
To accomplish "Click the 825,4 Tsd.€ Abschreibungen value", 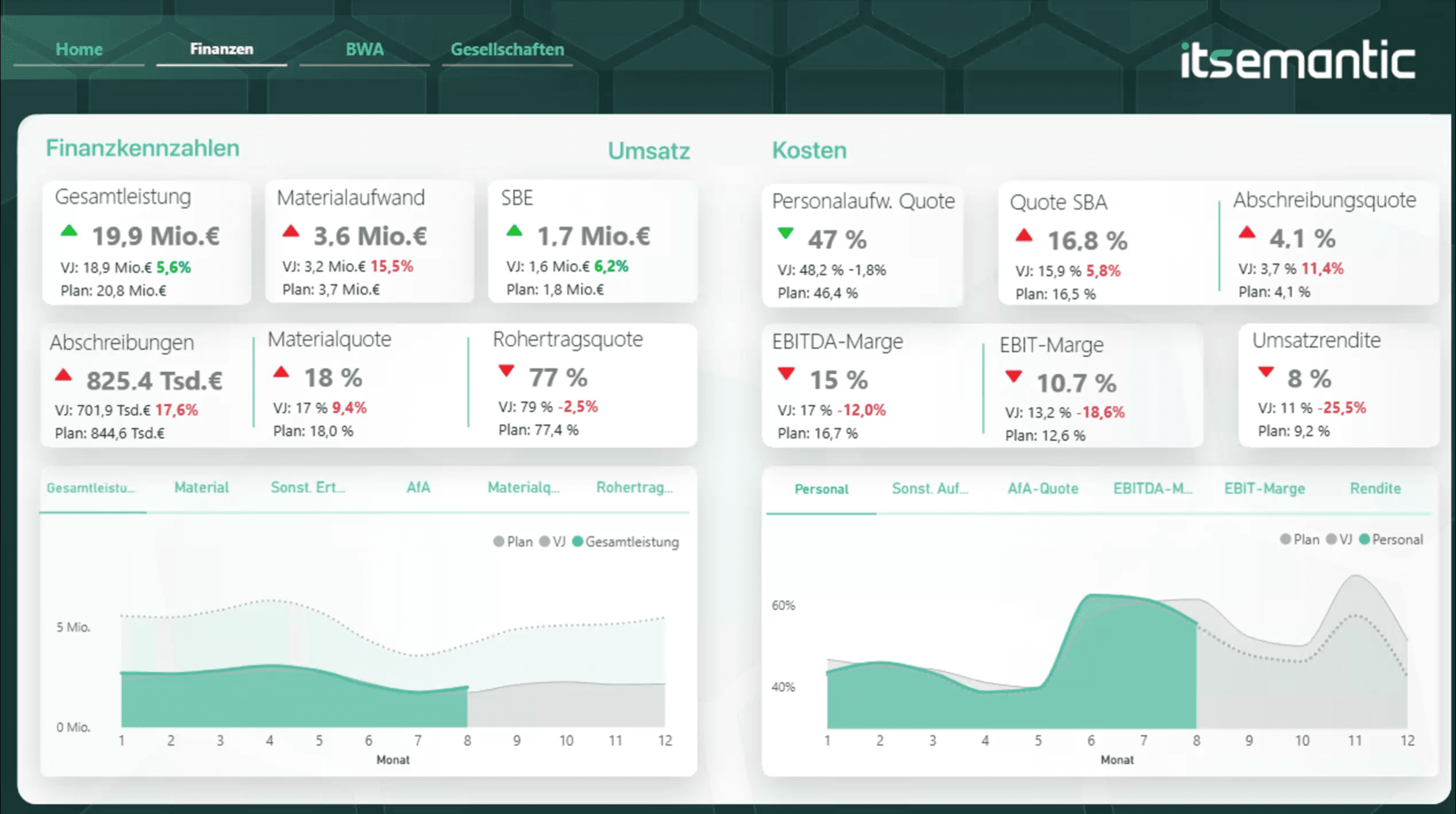I will [x=154, y=381].
